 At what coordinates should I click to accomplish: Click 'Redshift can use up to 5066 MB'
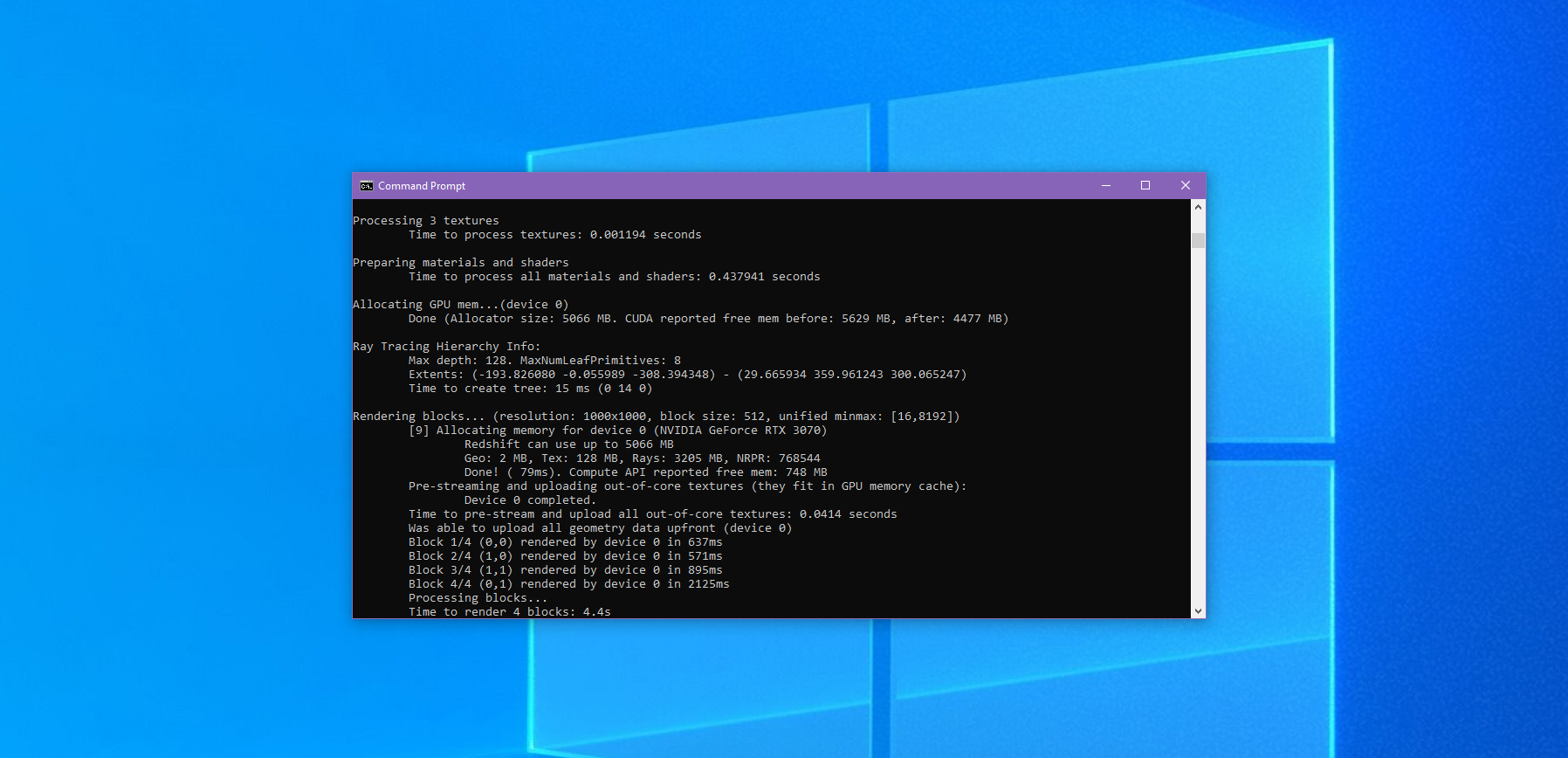coord(569,444)
